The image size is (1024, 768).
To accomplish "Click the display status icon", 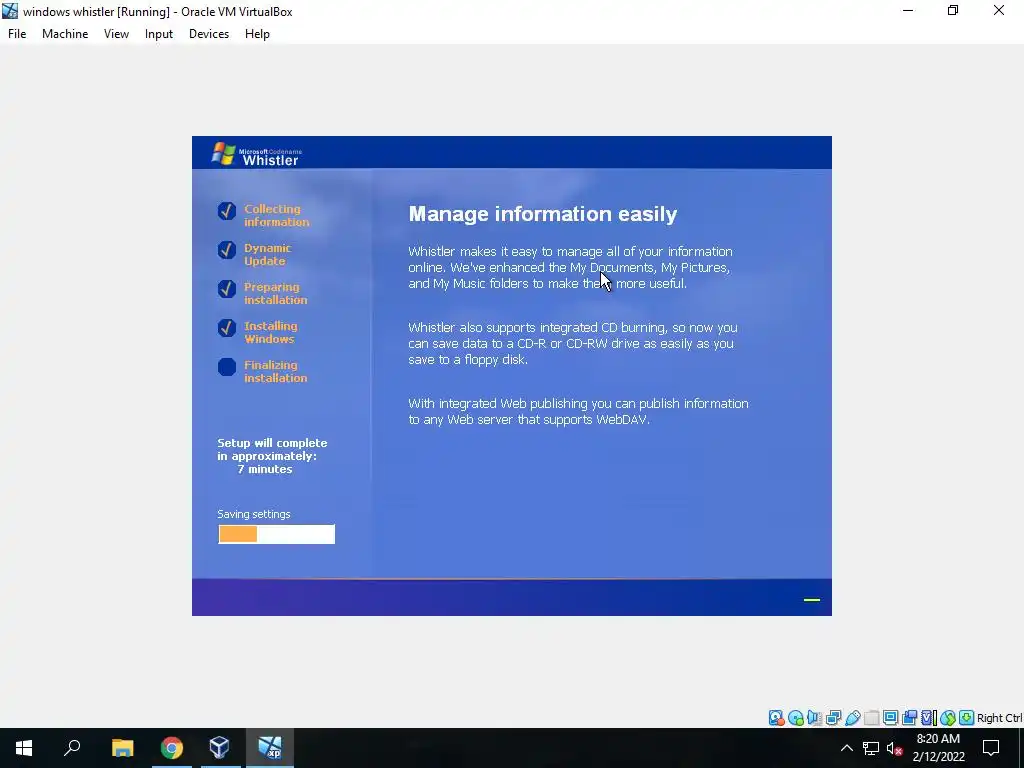I will click(x=890, y=718).
